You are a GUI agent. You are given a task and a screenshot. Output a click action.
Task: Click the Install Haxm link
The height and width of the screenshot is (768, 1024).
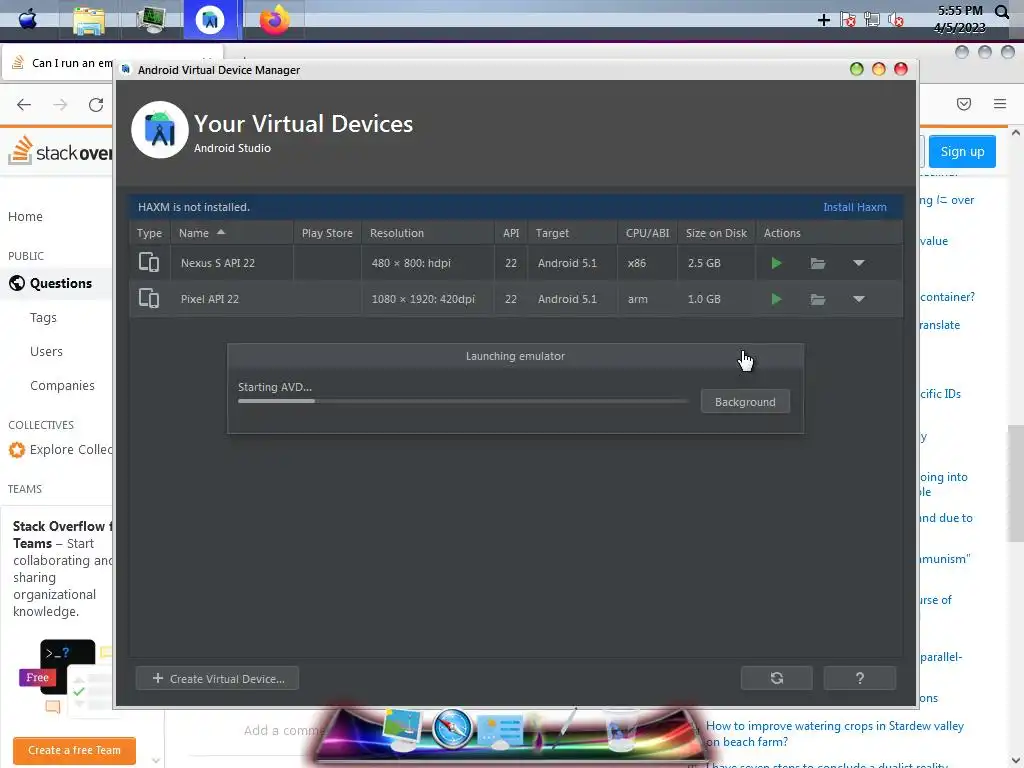(x=855, y=207)
